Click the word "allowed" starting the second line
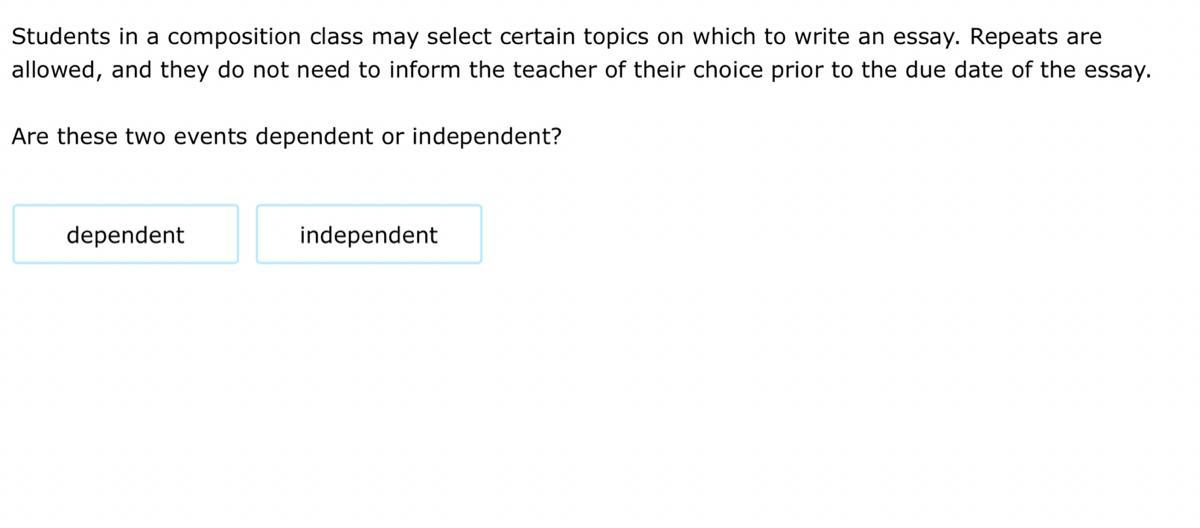 pos(54,71)
